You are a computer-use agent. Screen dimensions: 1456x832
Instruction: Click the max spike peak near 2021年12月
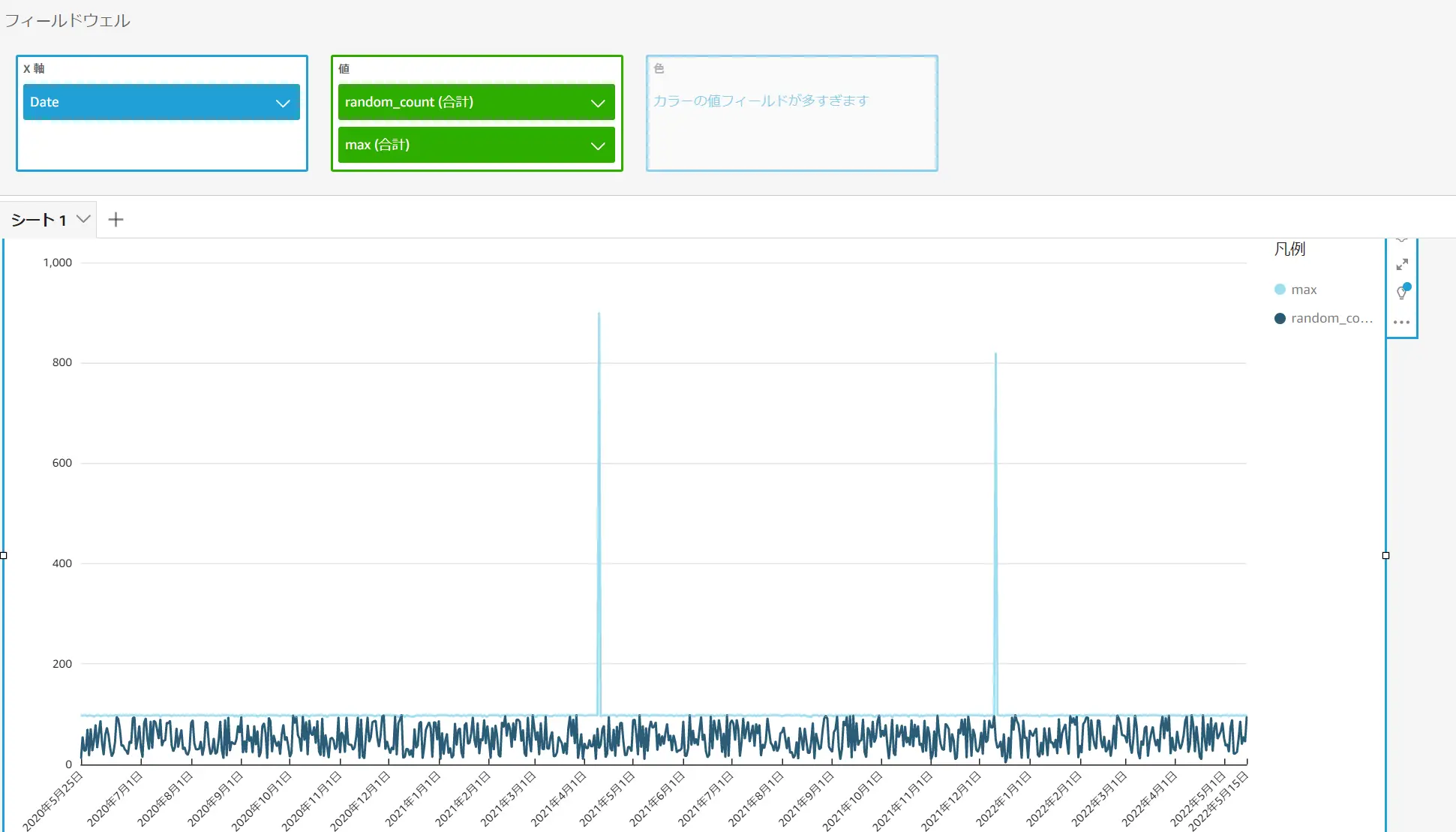coord(995,354)
